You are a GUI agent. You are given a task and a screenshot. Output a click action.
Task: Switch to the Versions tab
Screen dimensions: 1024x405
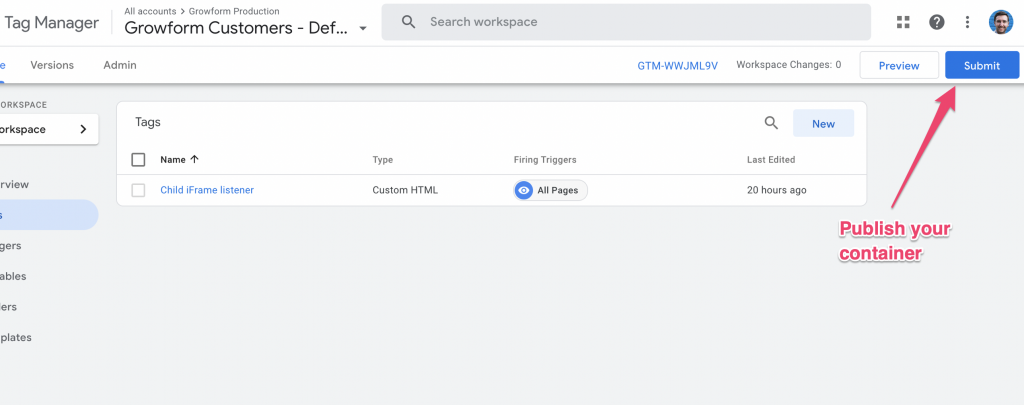coord(52,65)
